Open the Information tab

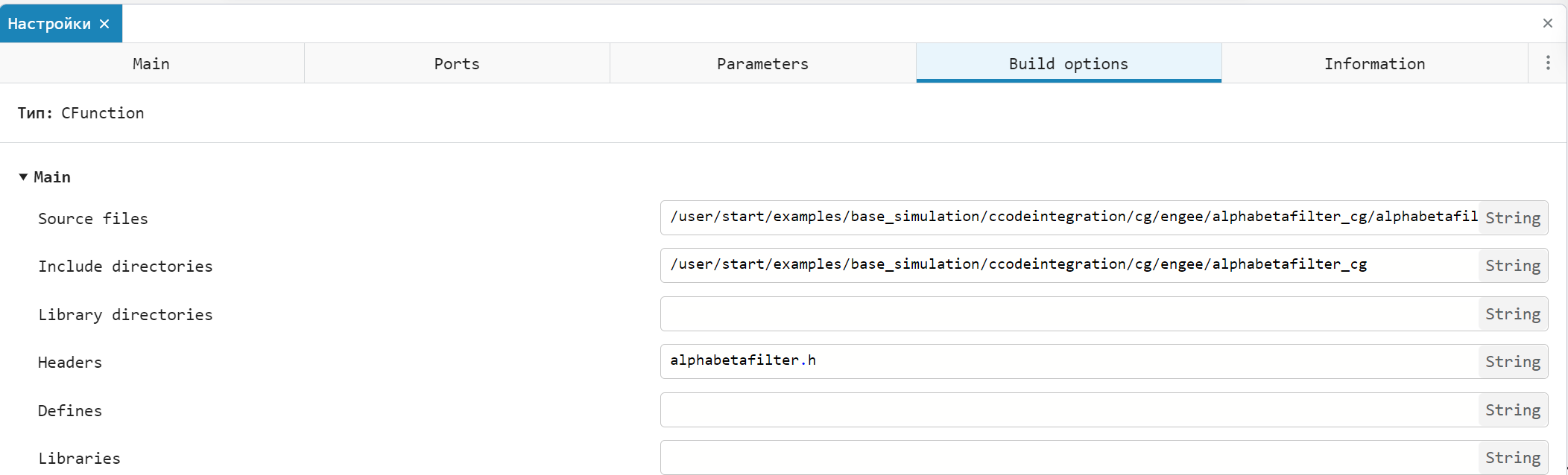1374,64
